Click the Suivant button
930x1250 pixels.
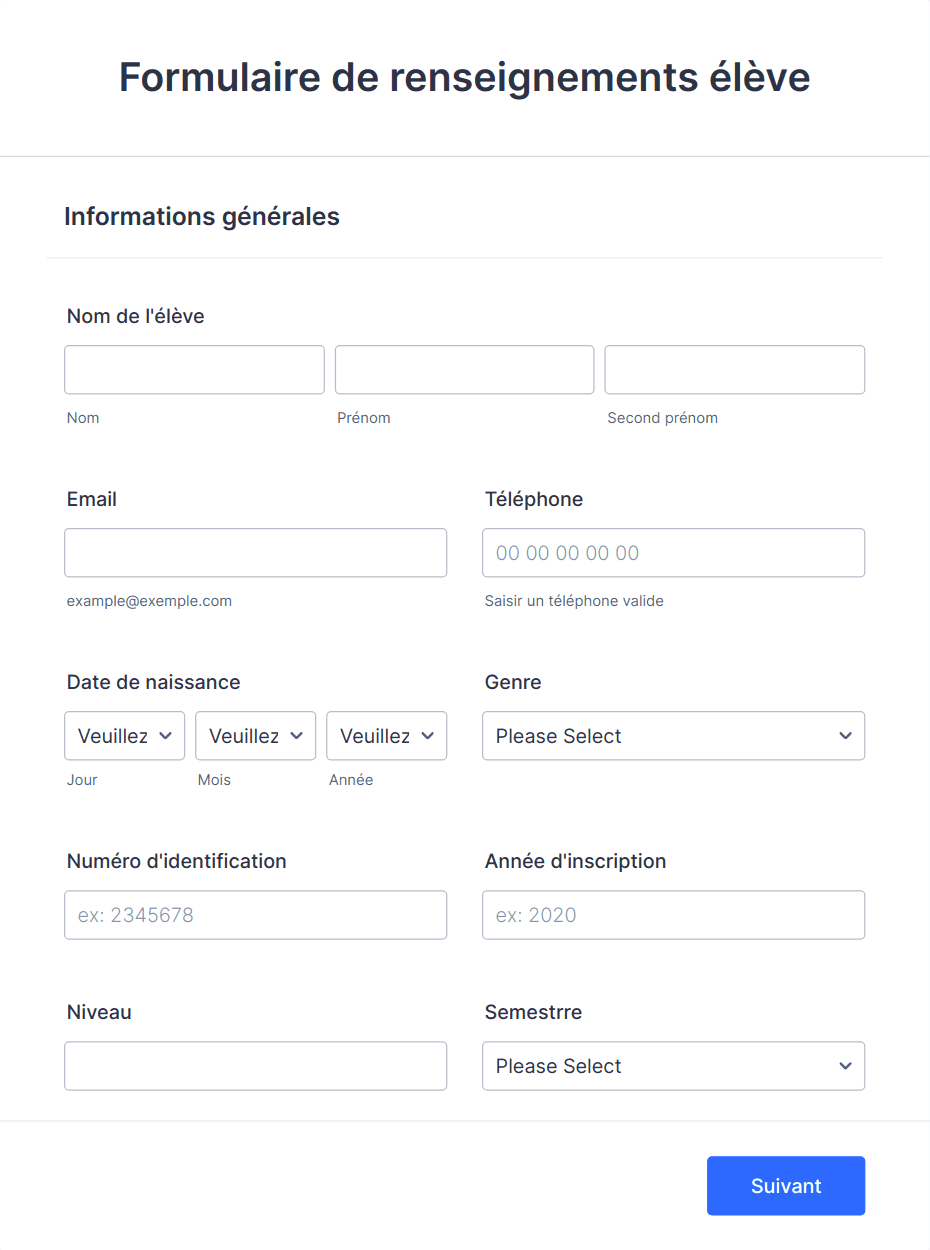[x=785, y=1185]
